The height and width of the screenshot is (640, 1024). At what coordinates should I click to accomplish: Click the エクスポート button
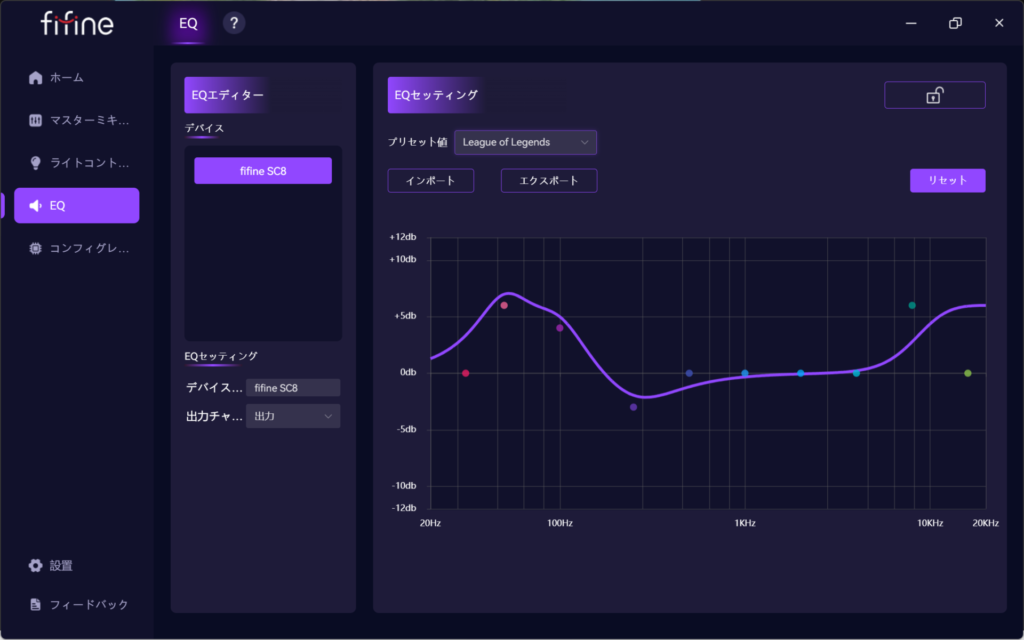tap(548, 180)
